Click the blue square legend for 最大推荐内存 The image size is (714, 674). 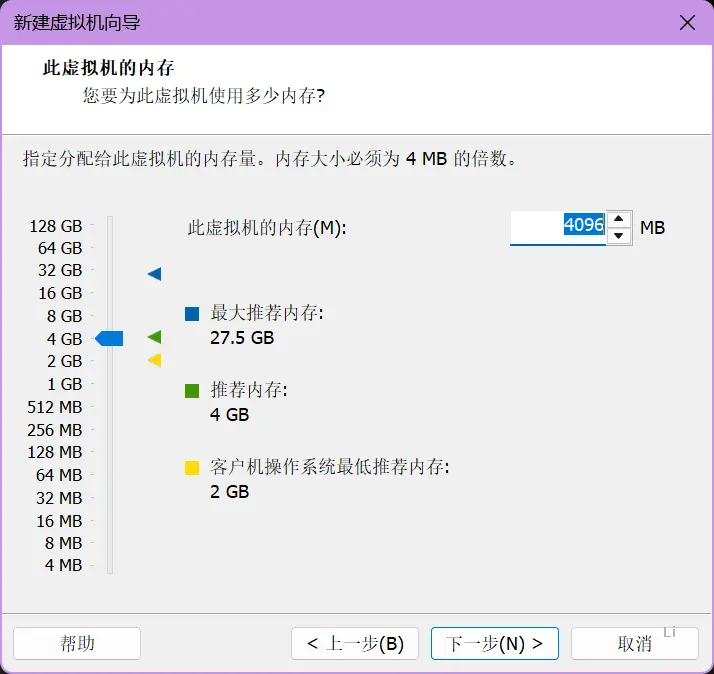click(192, 314)
